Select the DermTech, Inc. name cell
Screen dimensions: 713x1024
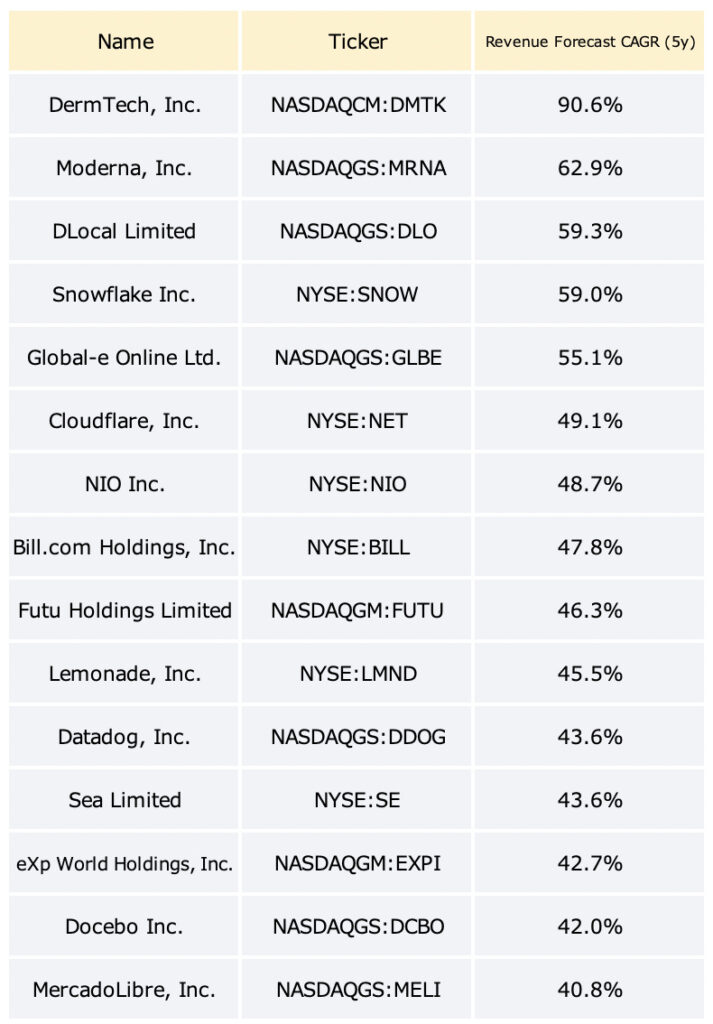(124, 104)
